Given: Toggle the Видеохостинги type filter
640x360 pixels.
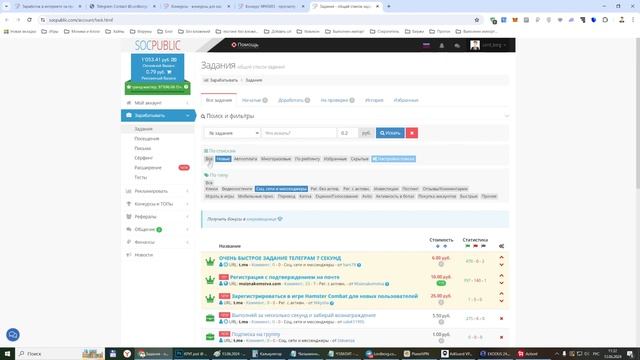Looking at the screenshot, I should [237, 189].
